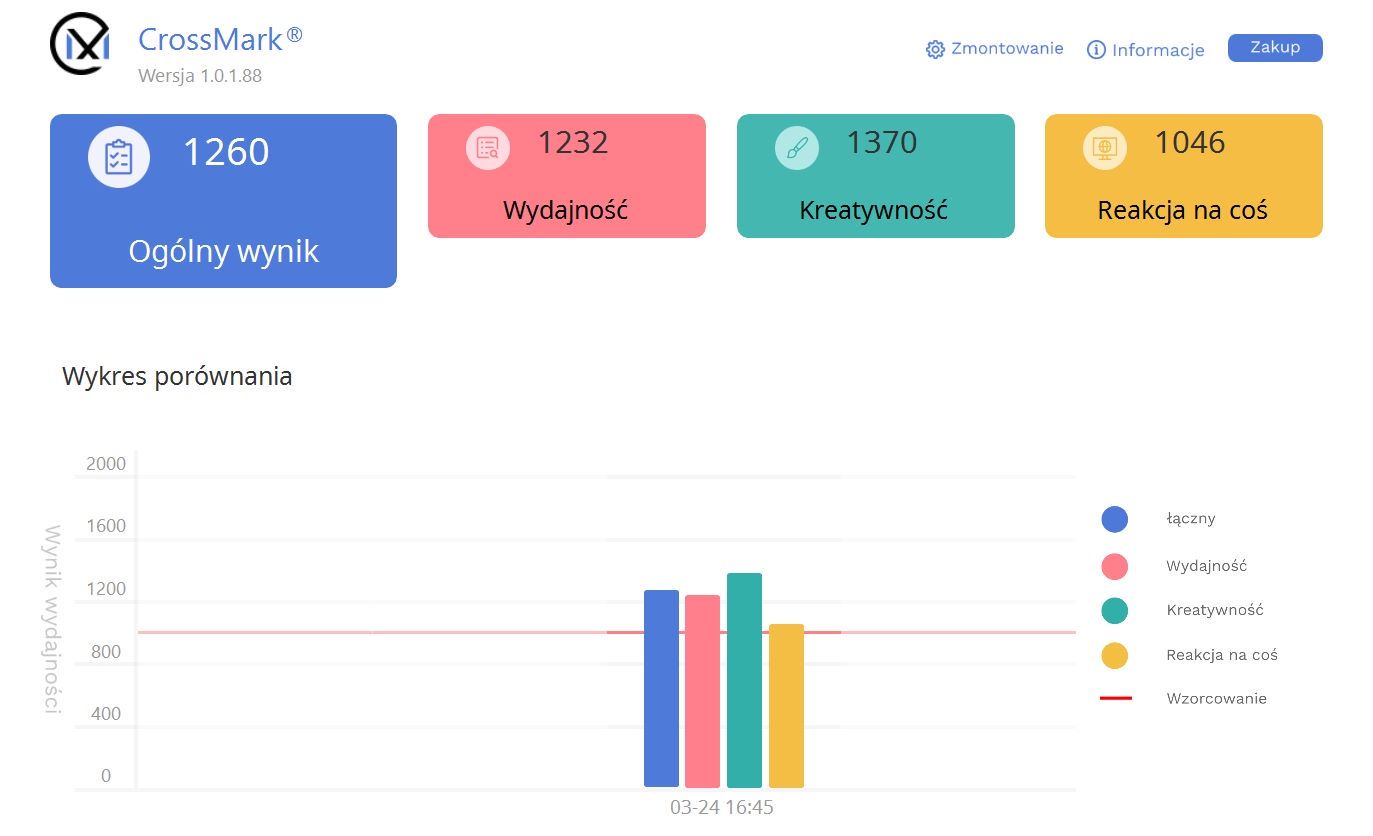Select the yellow Reakcja bar in chart
Screen dimensions: 1373x836
(x=786, y=706)
